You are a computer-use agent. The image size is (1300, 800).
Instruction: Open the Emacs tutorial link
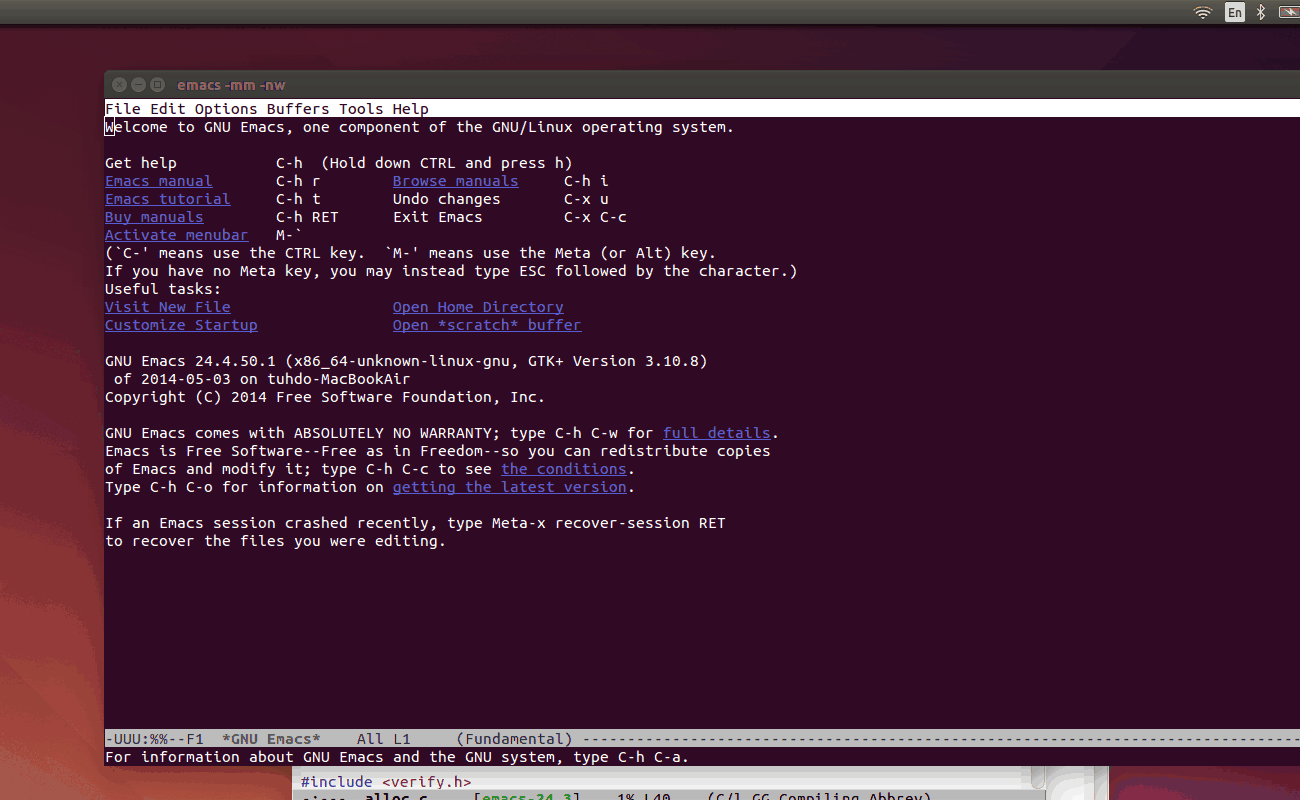tap(168, 199)
